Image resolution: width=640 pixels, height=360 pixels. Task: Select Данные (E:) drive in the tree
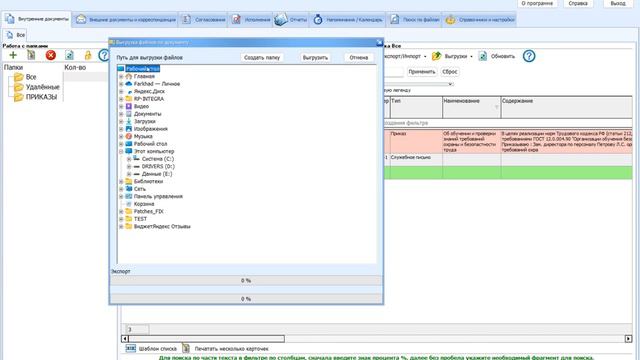tap(157, 174)
